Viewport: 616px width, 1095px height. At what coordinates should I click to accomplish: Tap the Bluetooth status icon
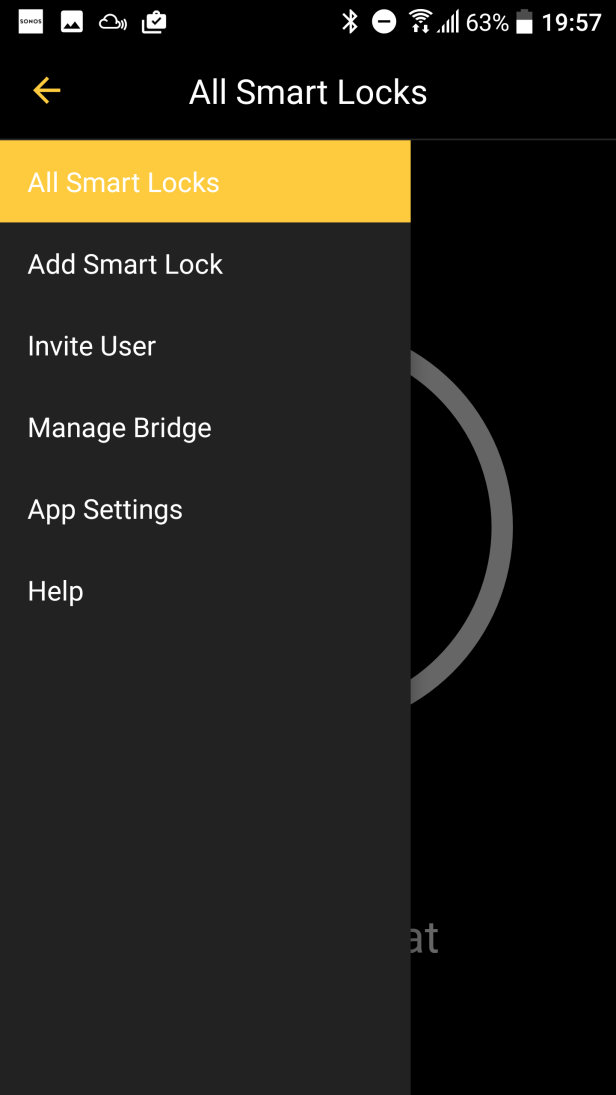[350, 22]
